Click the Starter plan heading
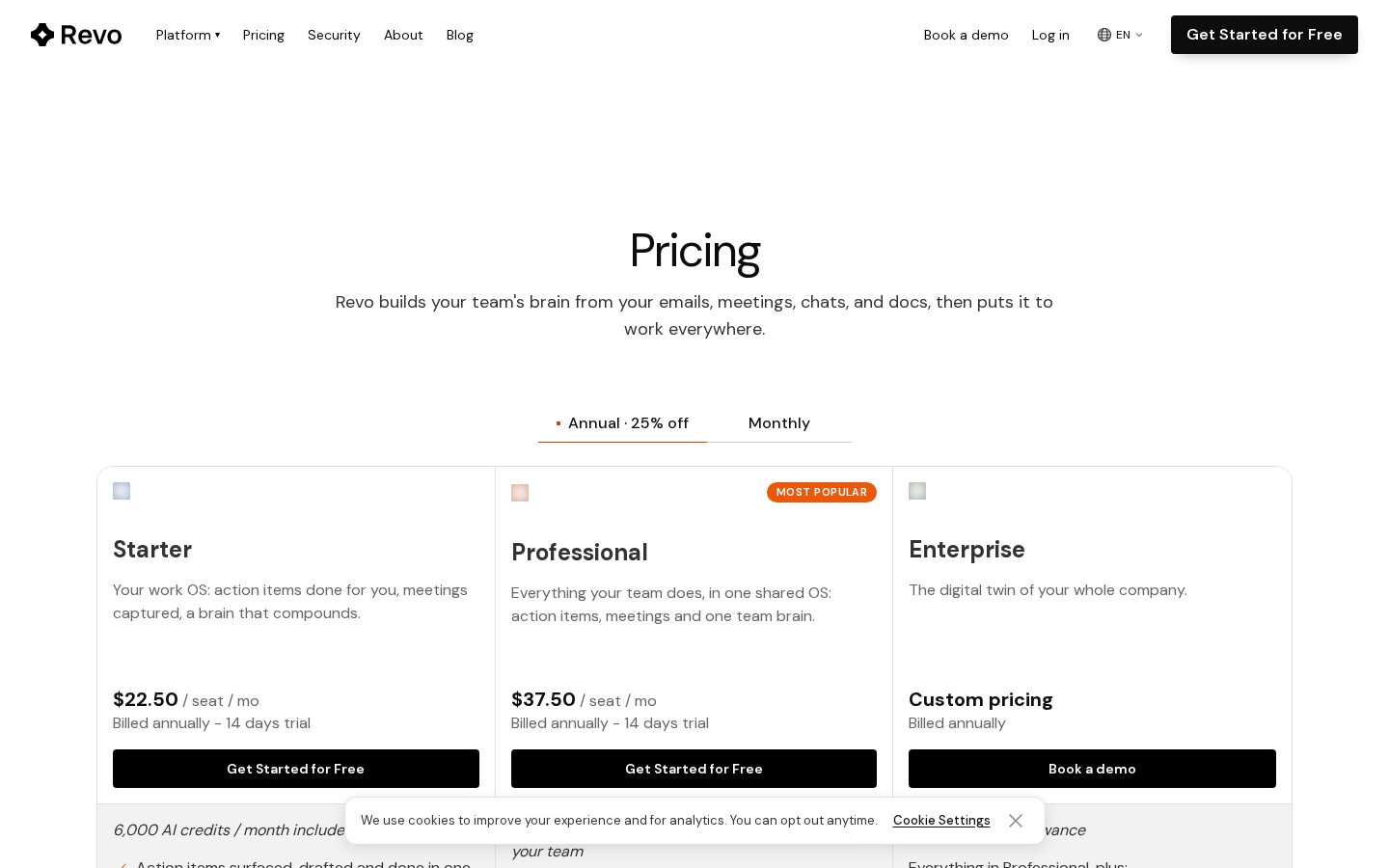1389x868 pixels. coord(152,550)
